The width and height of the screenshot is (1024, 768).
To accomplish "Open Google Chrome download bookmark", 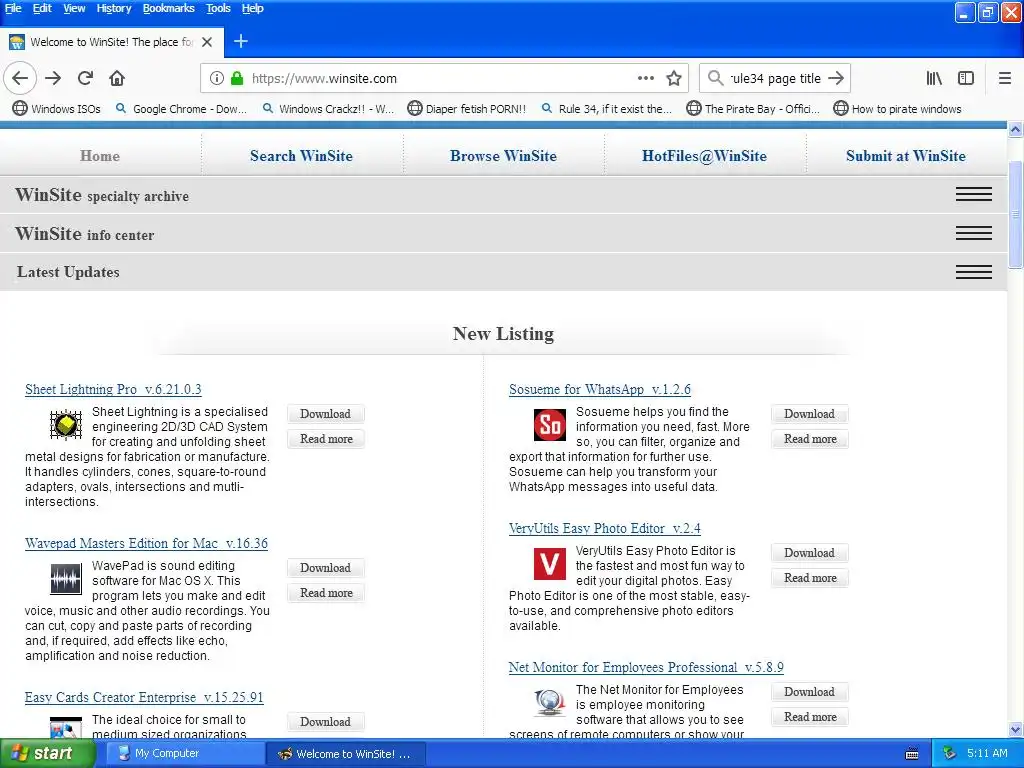I will pyautogui.click(x=181, y=108).
